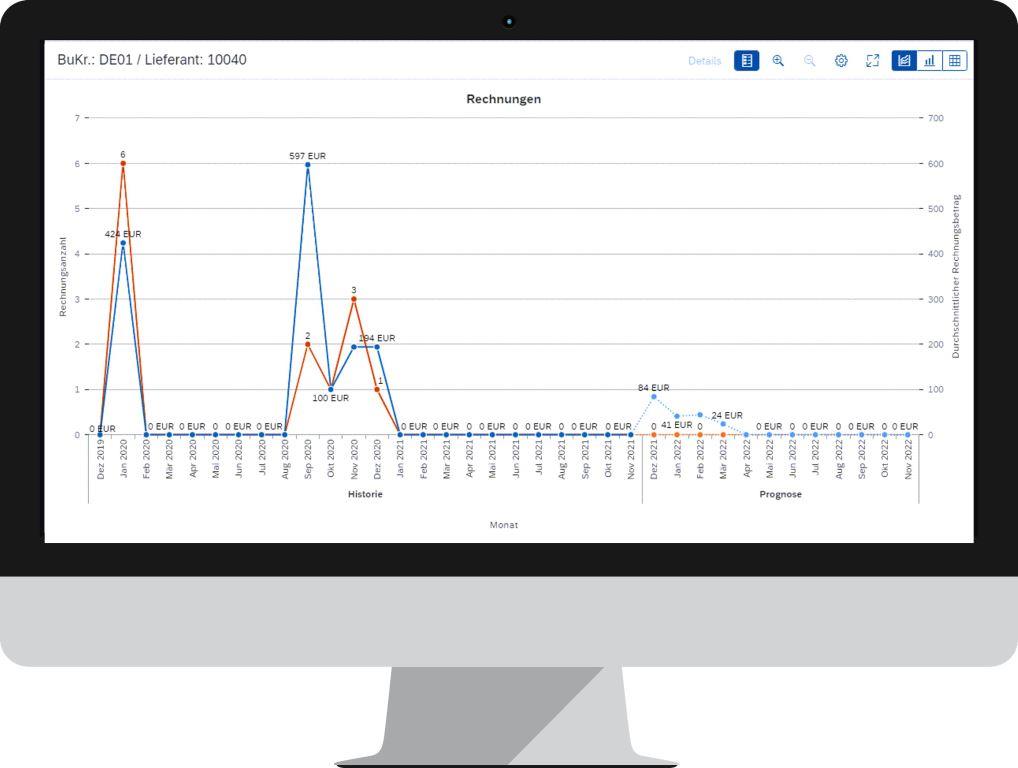Click the Dez 2019 axis label
The width and height of the screenshot is (1018, 768).
[100, 460]
